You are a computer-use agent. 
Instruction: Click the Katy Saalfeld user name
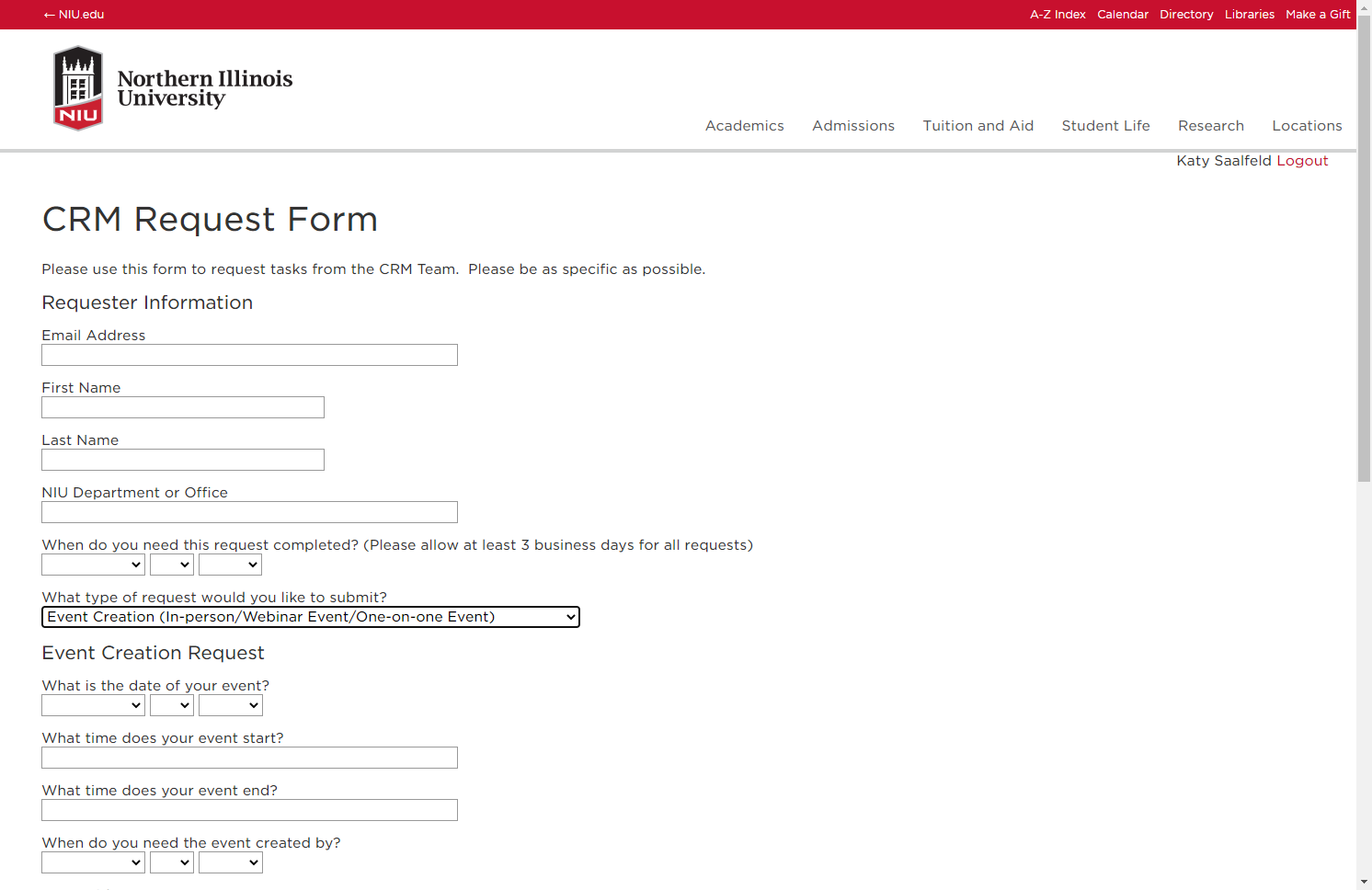point(1224,161)
